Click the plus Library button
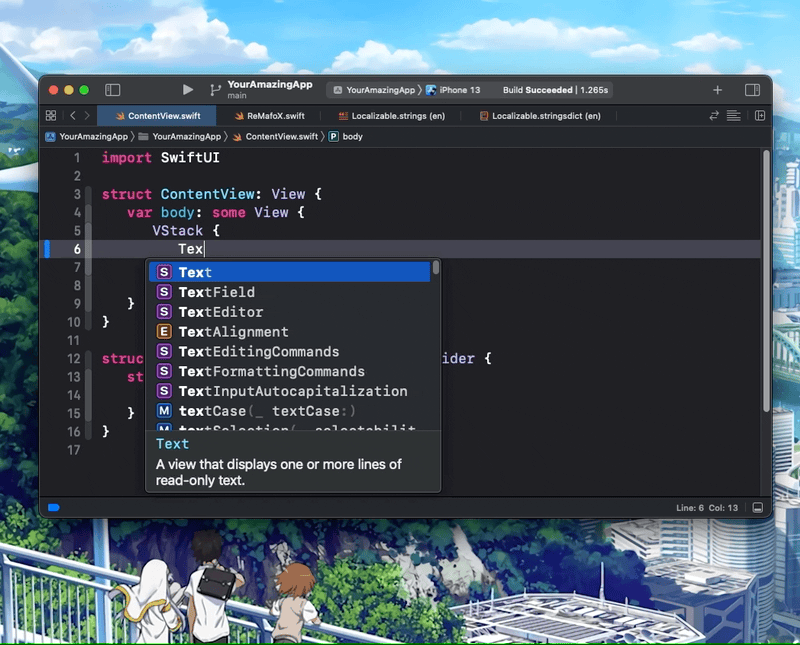 pyautogui.click(x=717, y=90)
